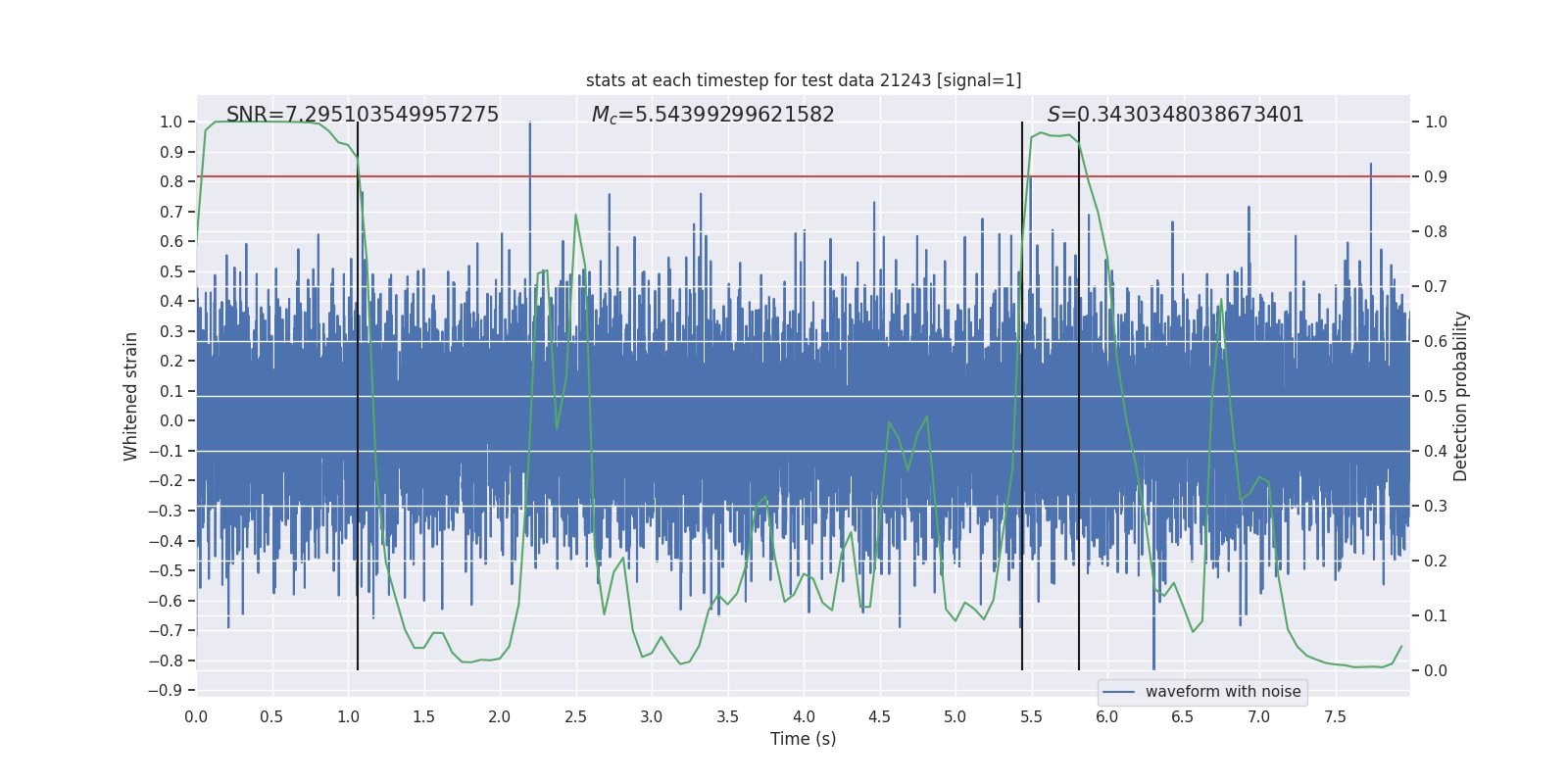
Task: Click the x-axis tick label 4.0
Action: [804, 716]
